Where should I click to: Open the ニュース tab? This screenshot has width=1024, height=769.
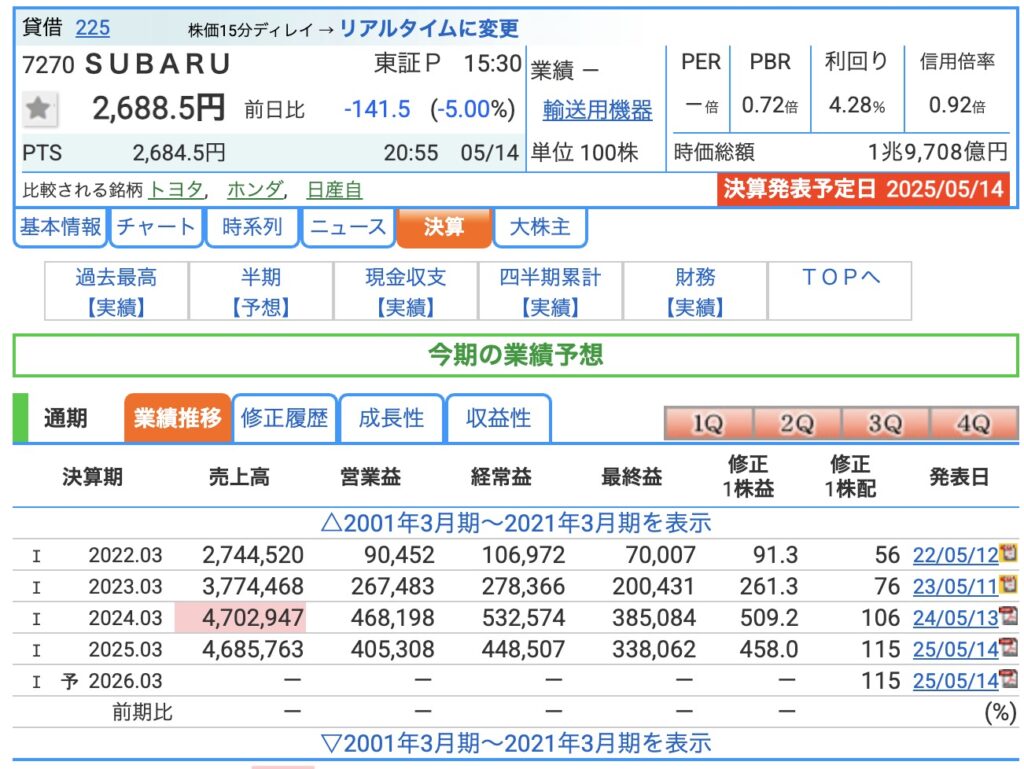pyautogui.click(x=348, y=227)
